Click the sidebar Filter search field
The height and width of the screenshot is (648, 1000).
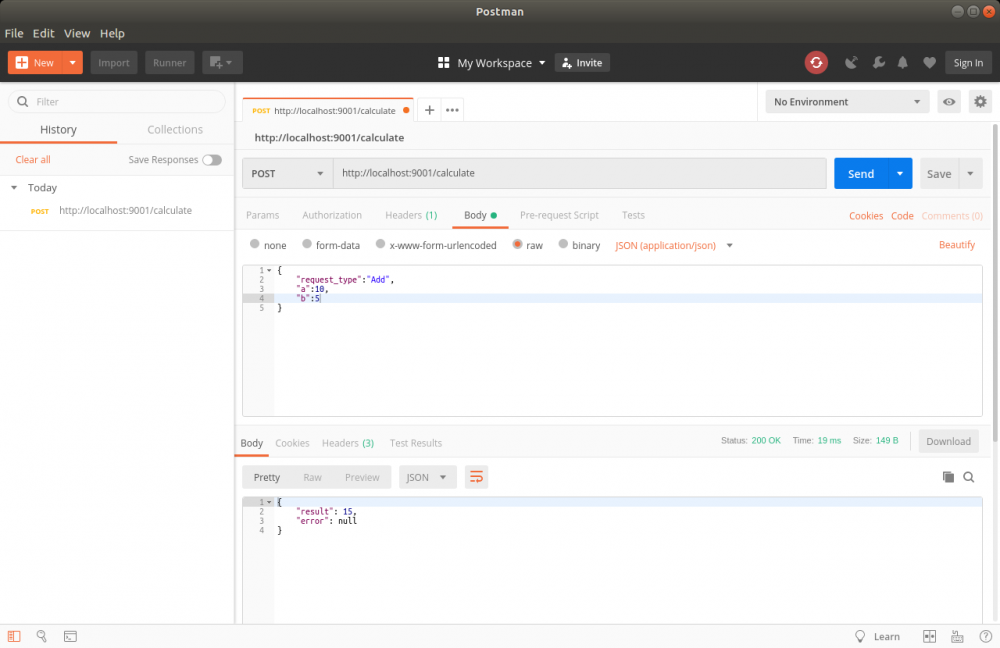coord(117,102)
